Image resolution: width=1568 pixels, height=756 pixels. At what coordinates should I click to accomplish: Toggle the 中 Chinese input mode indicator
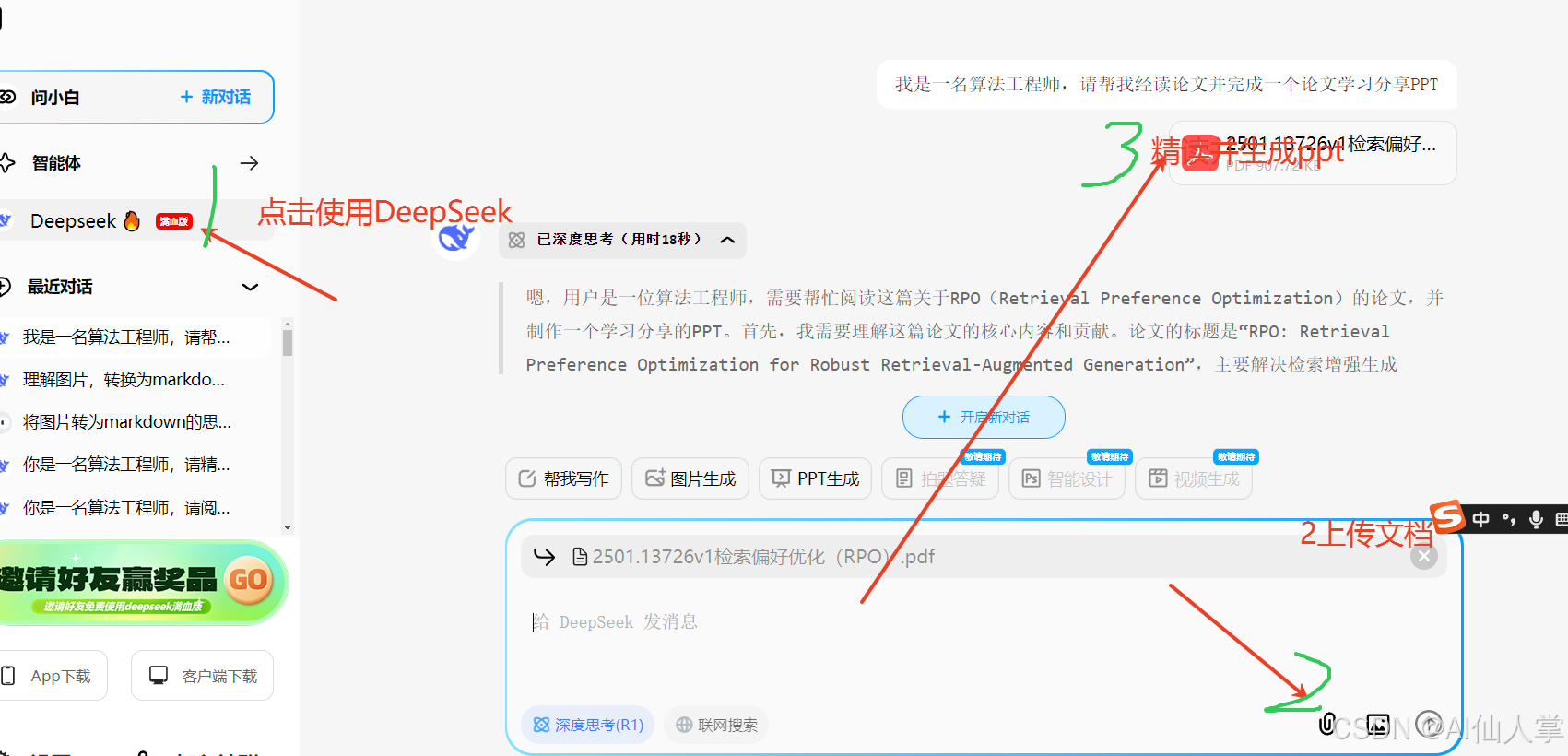[x=1481, y=520]
